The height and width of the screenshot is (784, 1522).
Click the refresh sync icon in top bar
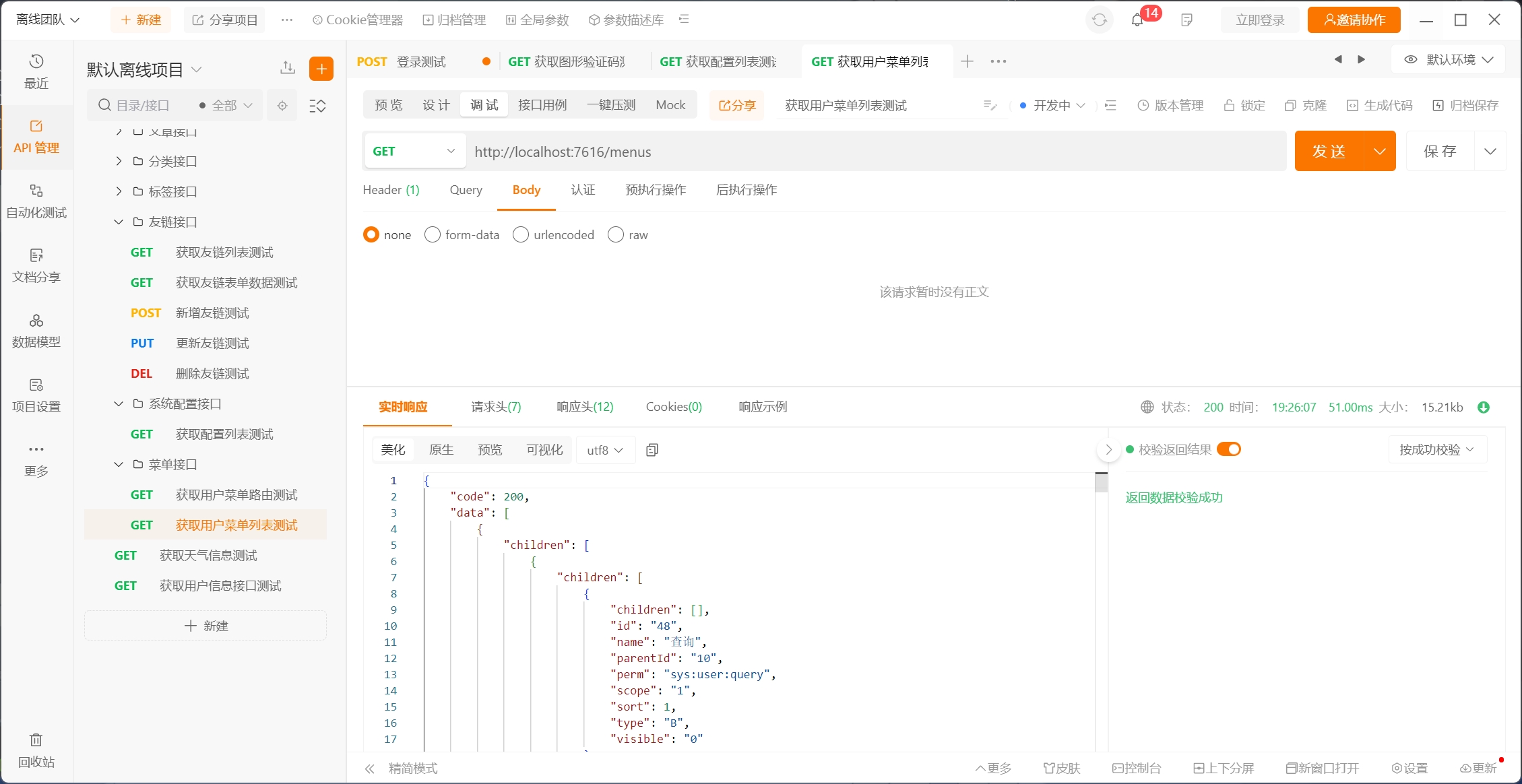coord(1100,20)
